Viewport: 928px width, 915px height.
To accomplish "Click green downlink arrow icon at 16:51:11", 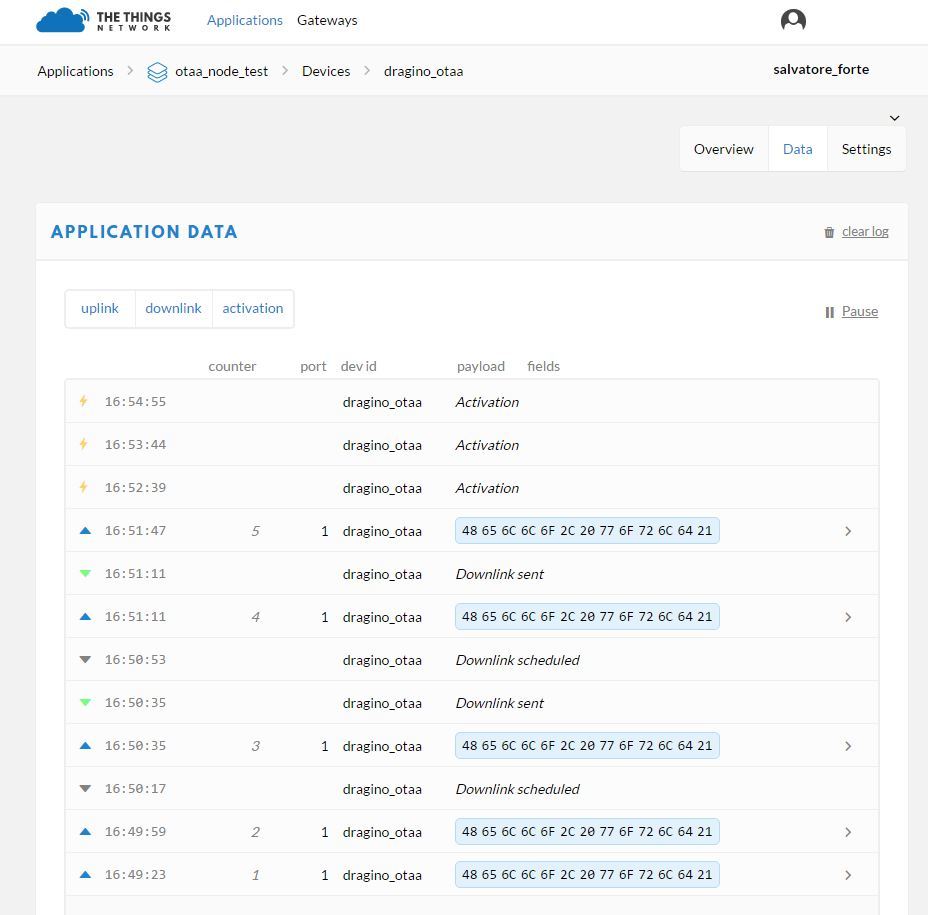I will coord(85,574).
